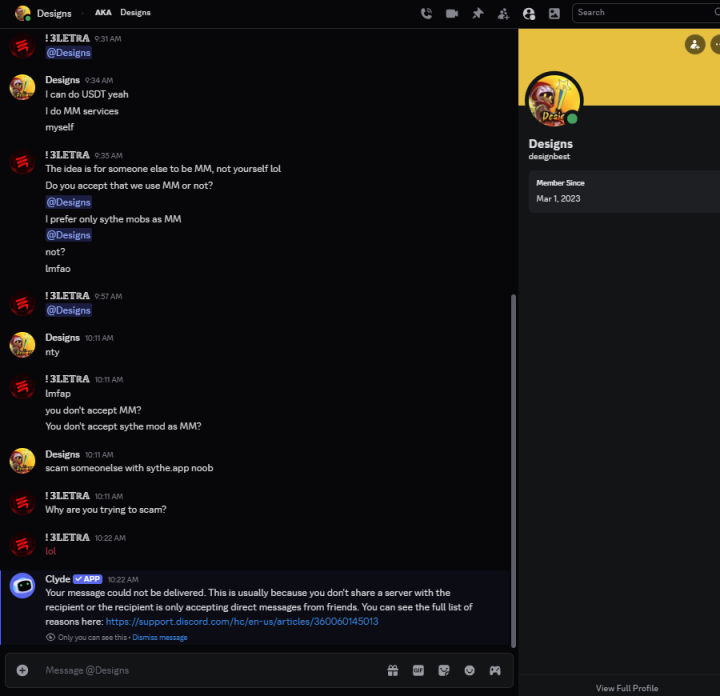
Task: Start a voice call with Designs
Action: (427, 13)
